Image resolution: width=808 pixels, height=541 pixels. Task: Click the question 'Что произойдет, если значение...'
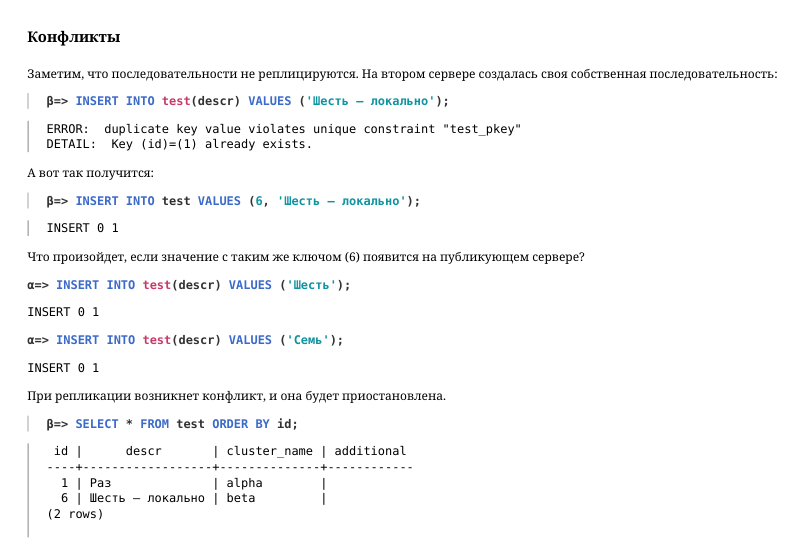[306, 257]
